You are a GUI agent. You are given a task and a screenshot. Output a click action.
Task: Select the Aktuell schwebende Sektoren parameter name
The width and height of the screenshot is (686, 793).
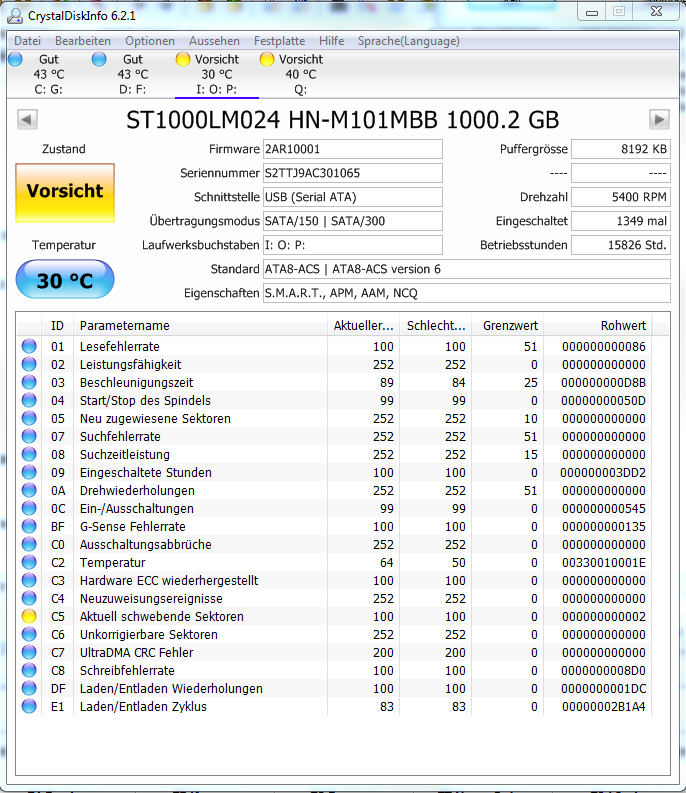pyautogui.click(x=161, y=616)
